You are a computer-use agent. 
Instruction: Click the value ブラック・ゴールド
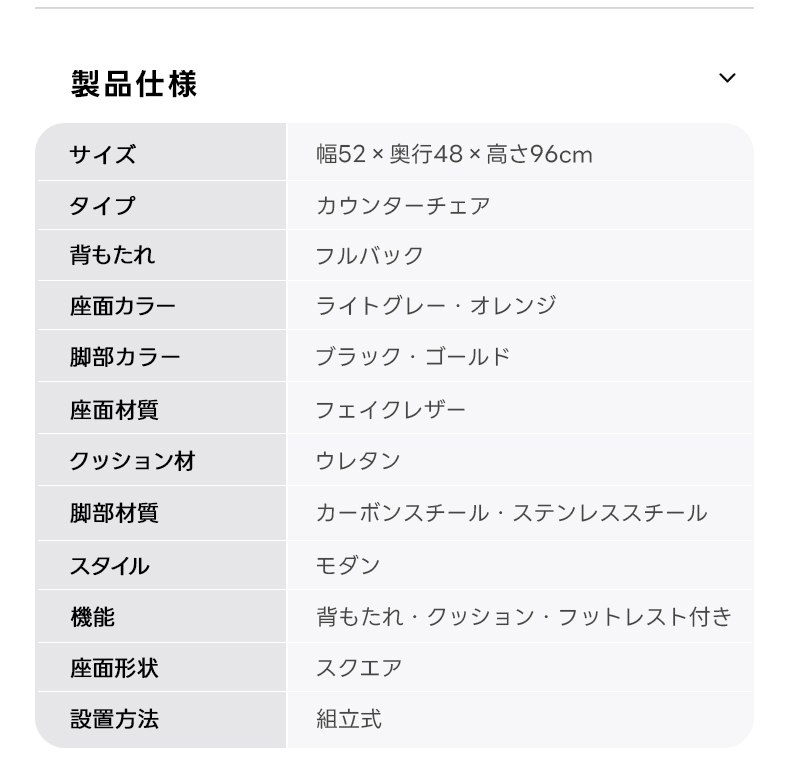click(413, 357)
